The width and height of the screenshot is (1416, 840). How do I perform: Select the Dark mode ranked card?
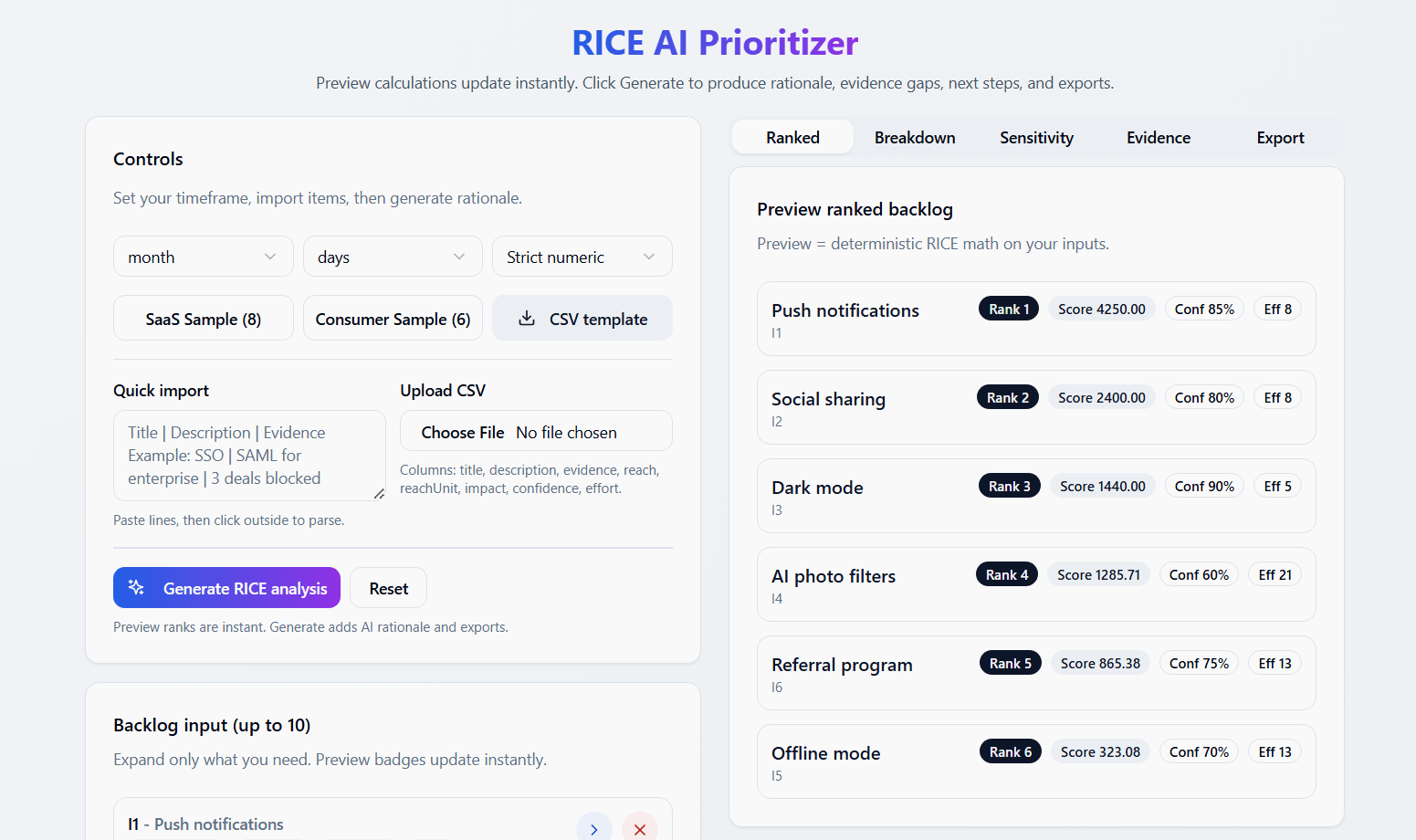click(x=867, y=496)
